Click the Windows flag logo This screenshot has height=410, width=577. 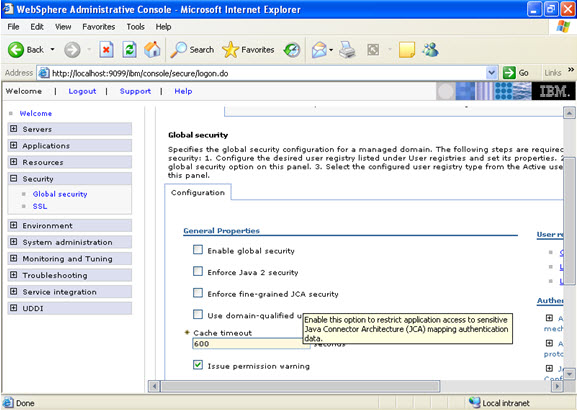coord(563,26)
